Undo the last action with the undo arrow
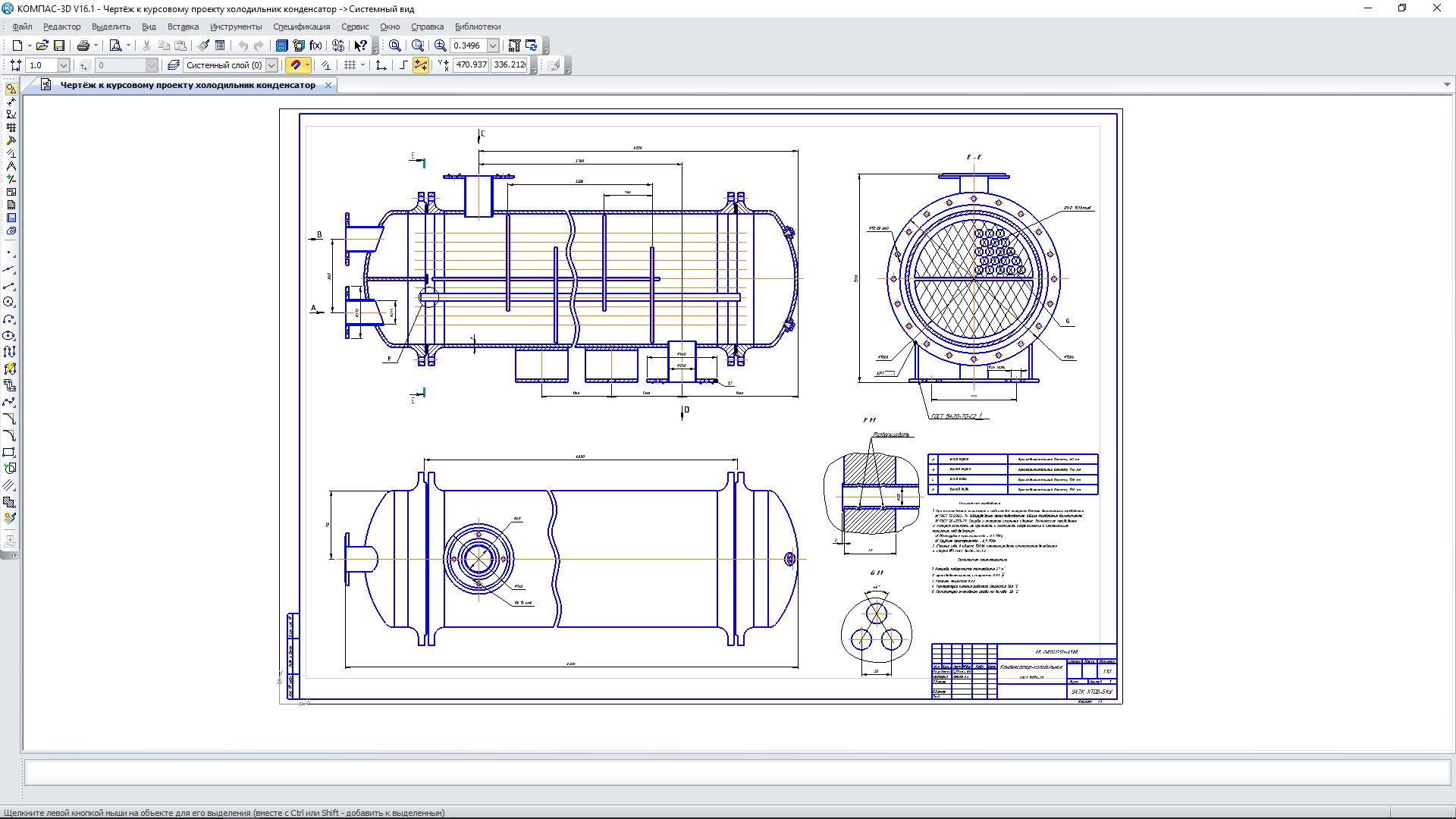The width and height of the screenshot is (1456, 819). click(x=243, y=45)
